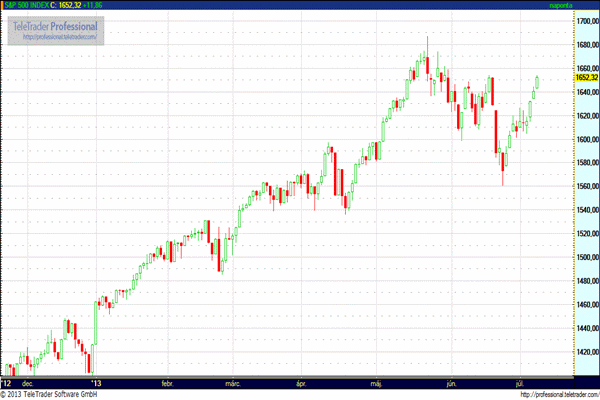
Task: Click the 1420,00 price axis label
Action: click(586, 353)
